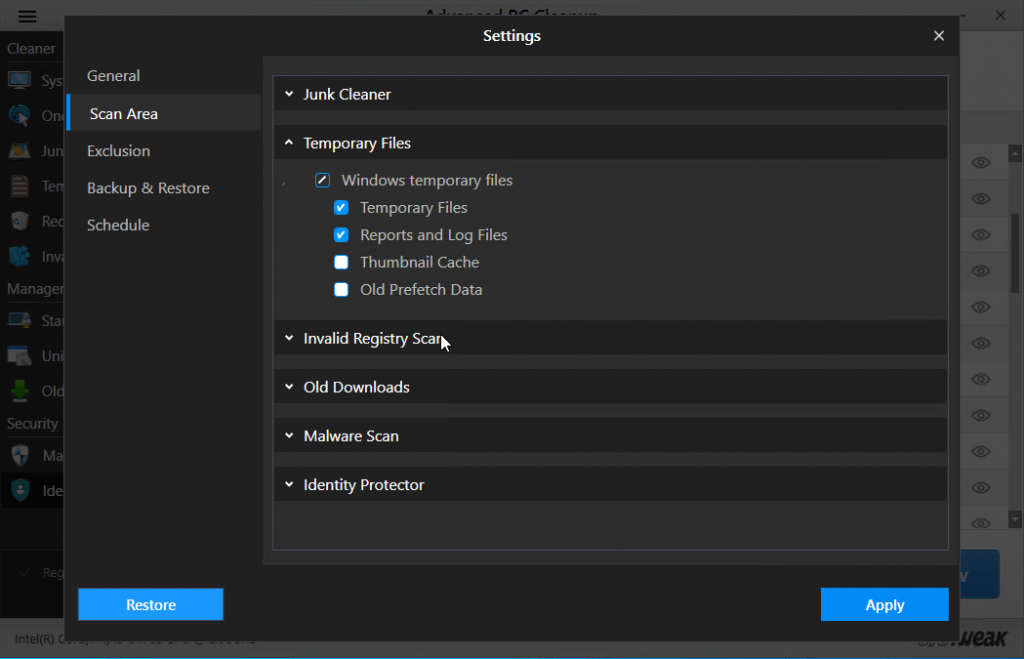Expand the Old Downloads section
The image size is (1024, 659).
click(610, 387)
